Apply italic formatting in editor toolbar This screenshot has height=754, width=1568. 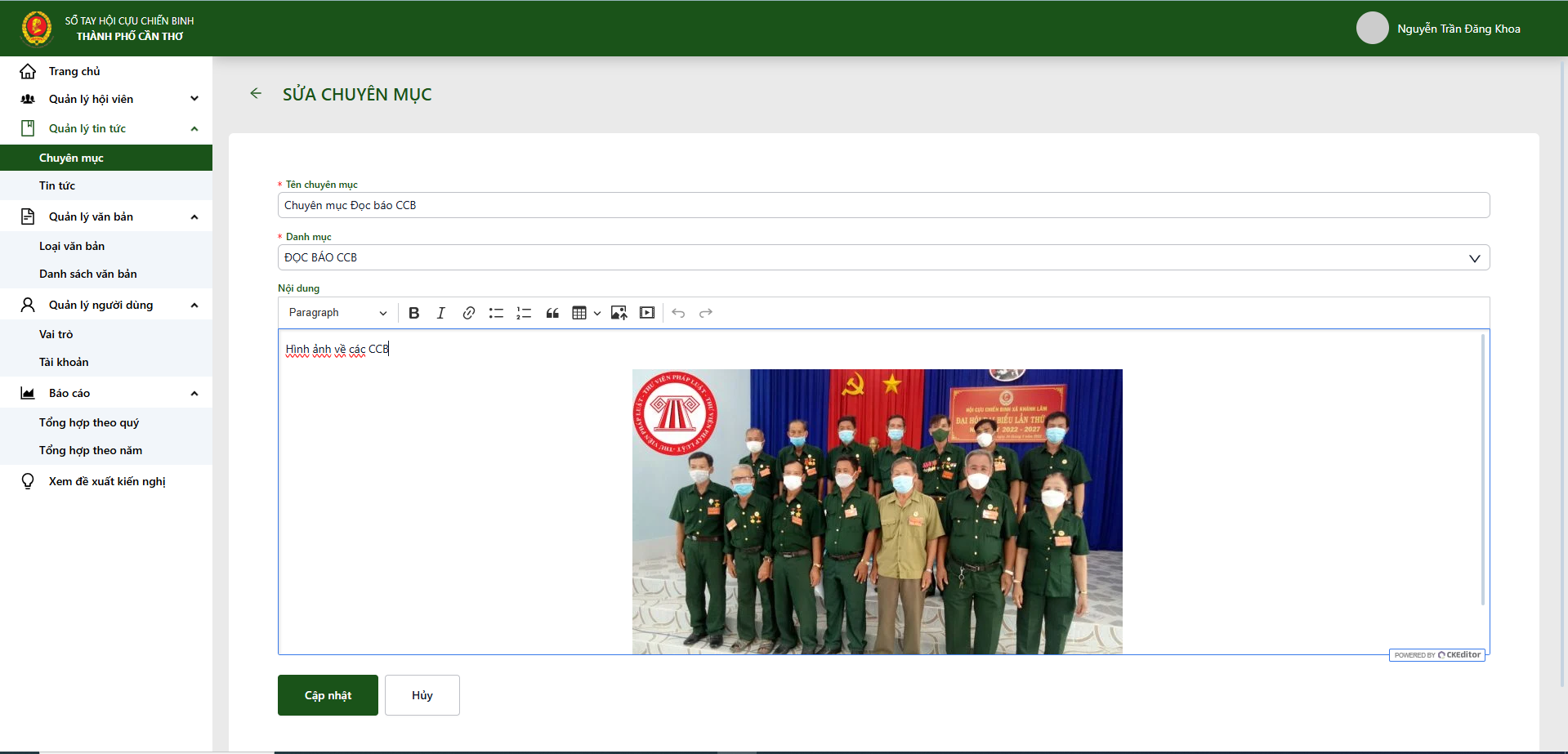point(441,313)
